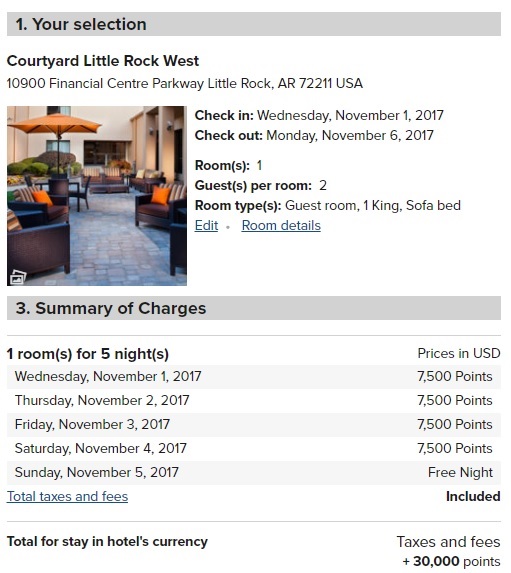Viewport: 511px width, 573px height.
Task: Click the 30,000 points total
Action: 452,561
